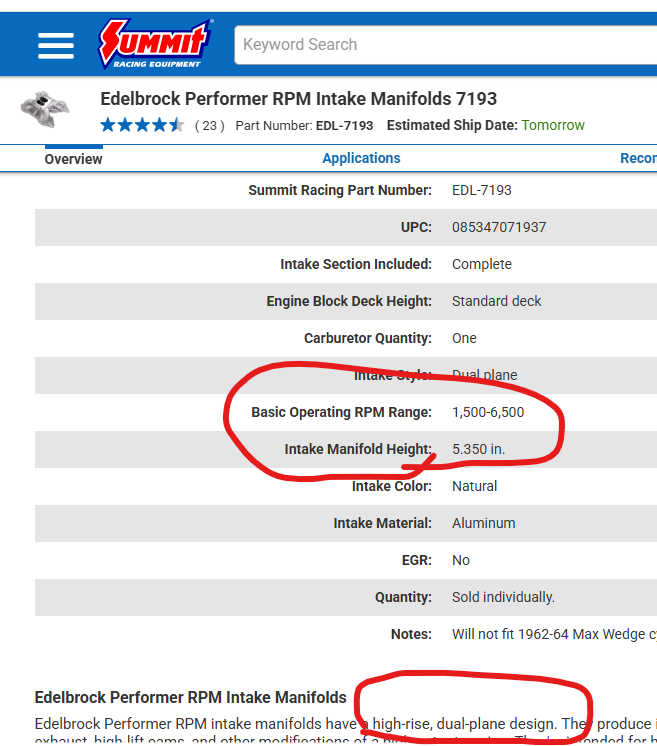This screenshot has height=746, width=657.
Task: Select the Overview tab
Action: point(73,159)
